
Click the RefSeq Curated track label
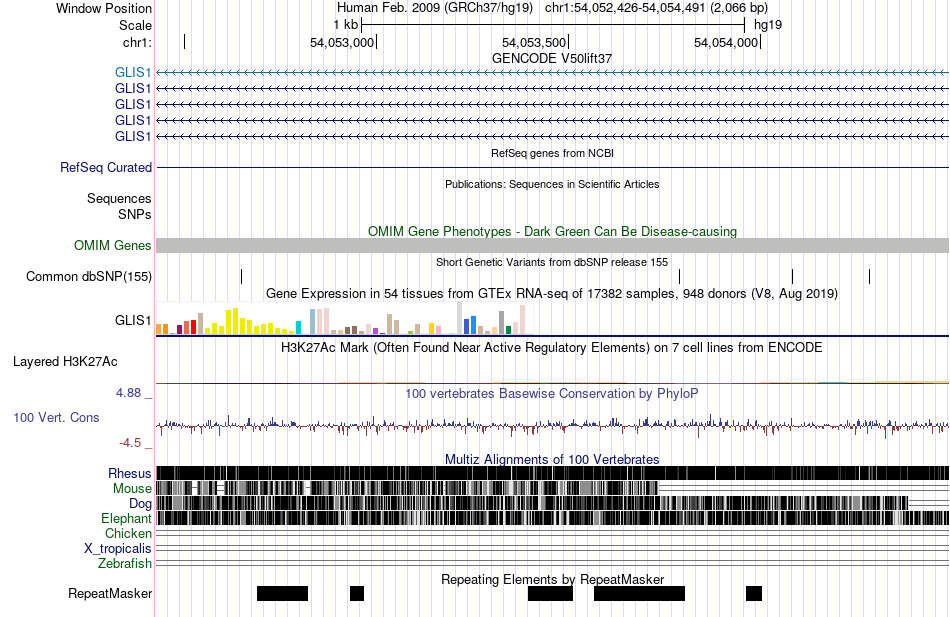pos(105,167)
